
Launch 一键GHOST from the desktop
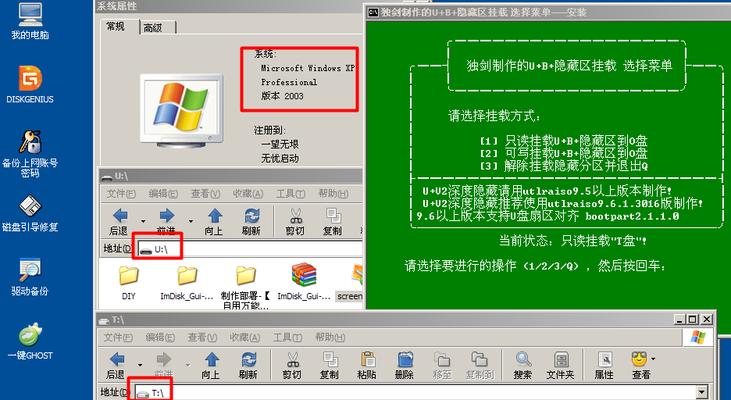pos(30,341)
